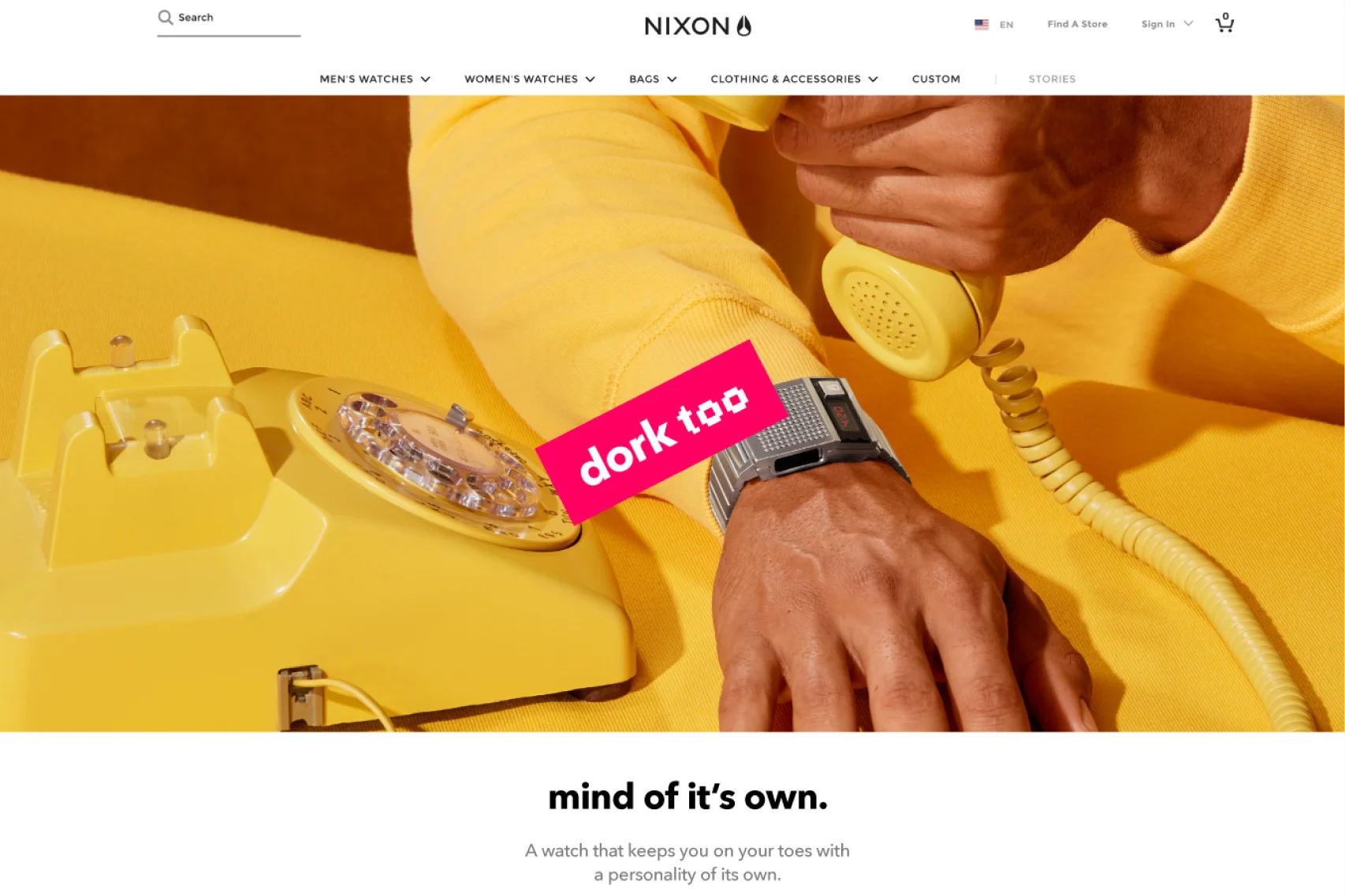
Task: Expand Clothing & Accessories chevron
Action: [873, 80]
